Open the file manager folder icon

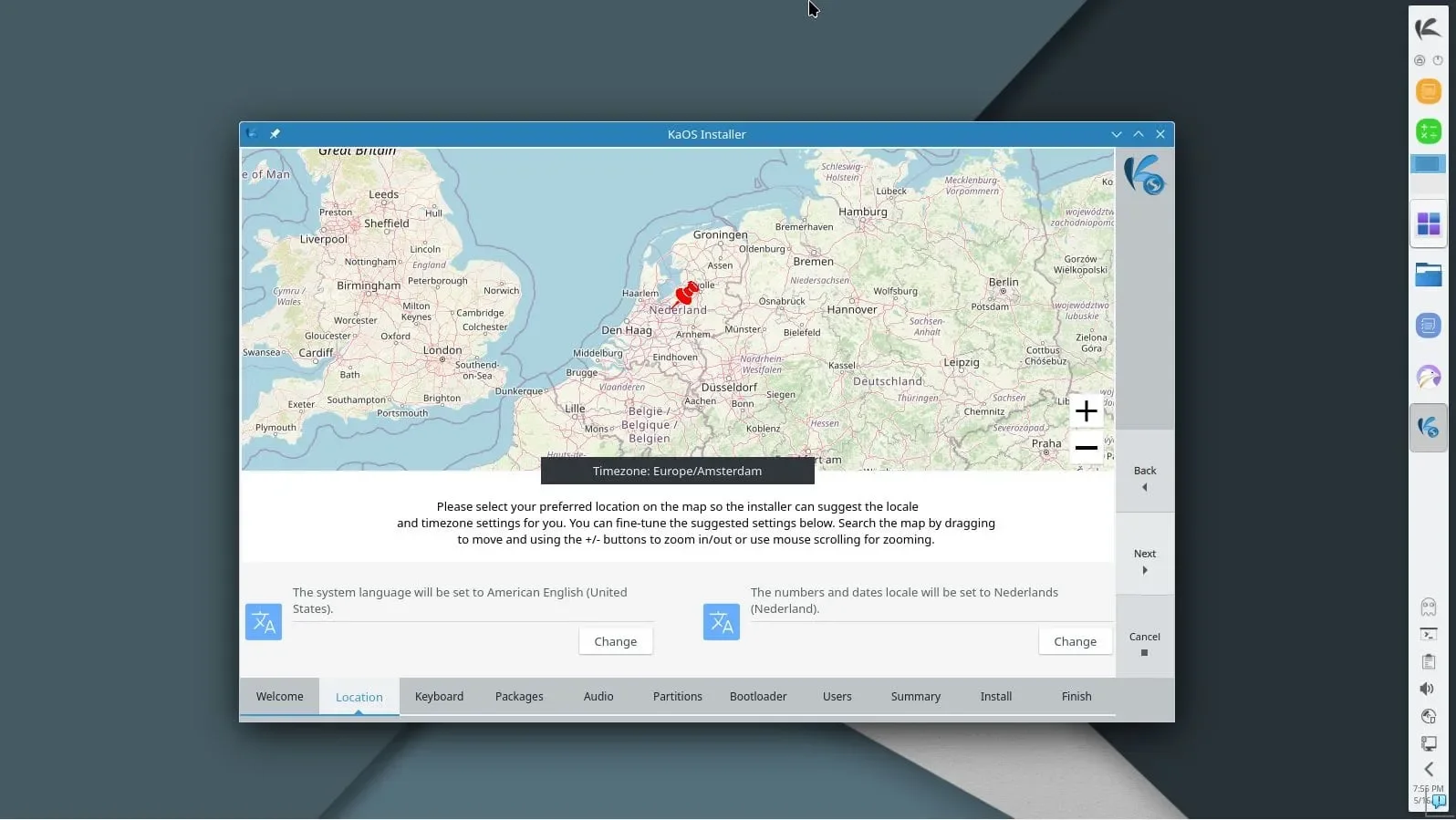pyautogui.click(x=1428, y=275)
